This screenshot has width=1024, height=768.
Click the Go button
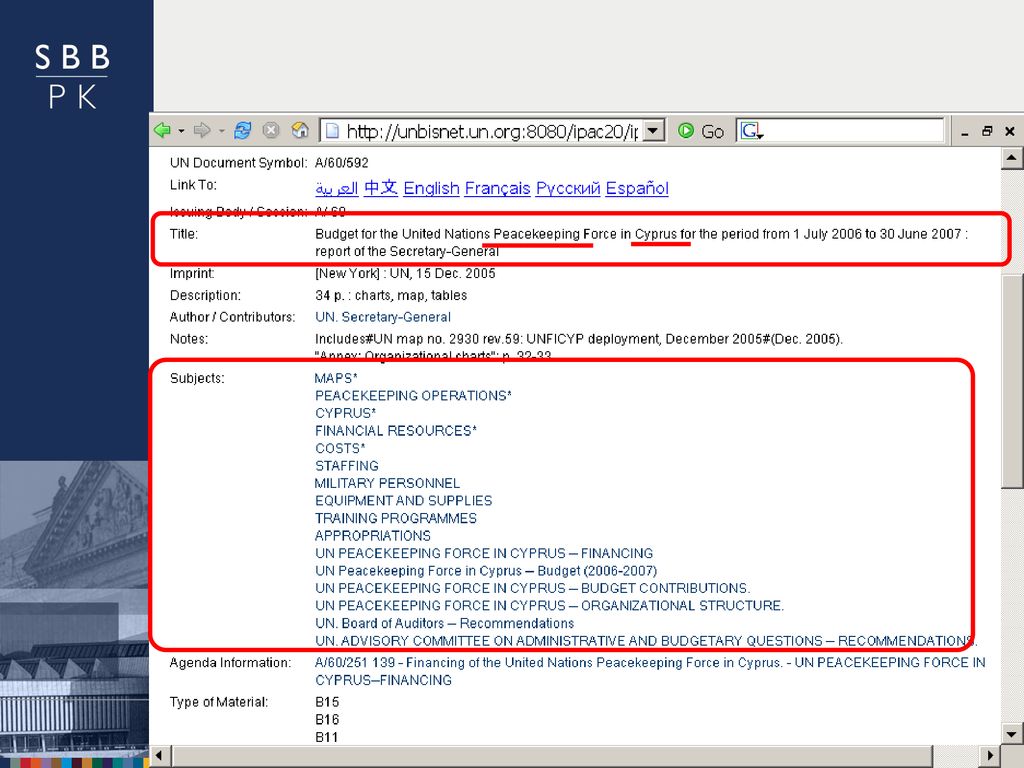(x=701, y=131)
